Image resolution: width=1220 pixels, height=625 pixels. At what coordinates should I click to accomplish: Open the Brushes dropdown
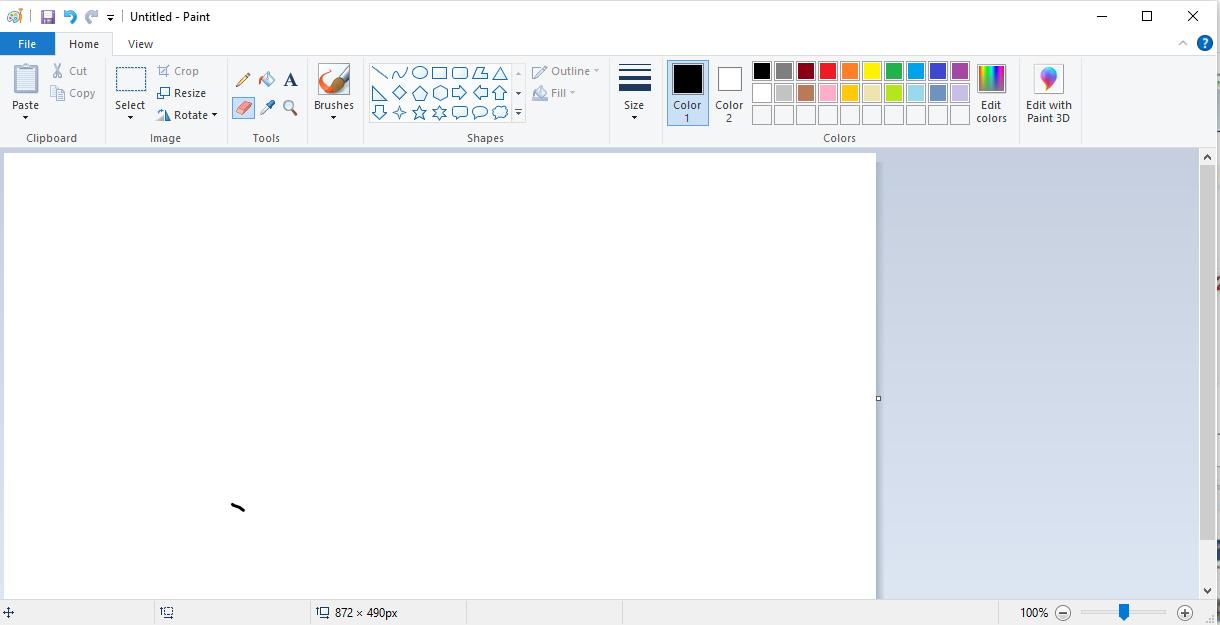pyautogui.click(x=333, y=92)
